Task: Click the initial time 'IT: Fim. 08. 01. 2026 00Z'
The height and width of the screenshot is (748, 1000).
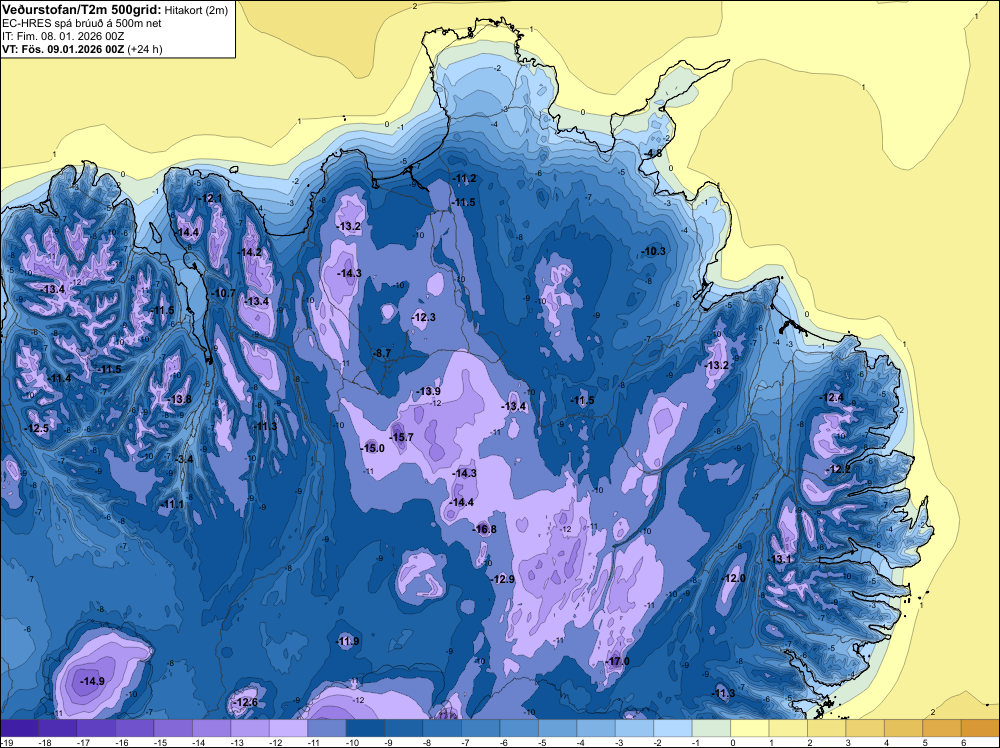Action: 64,36
